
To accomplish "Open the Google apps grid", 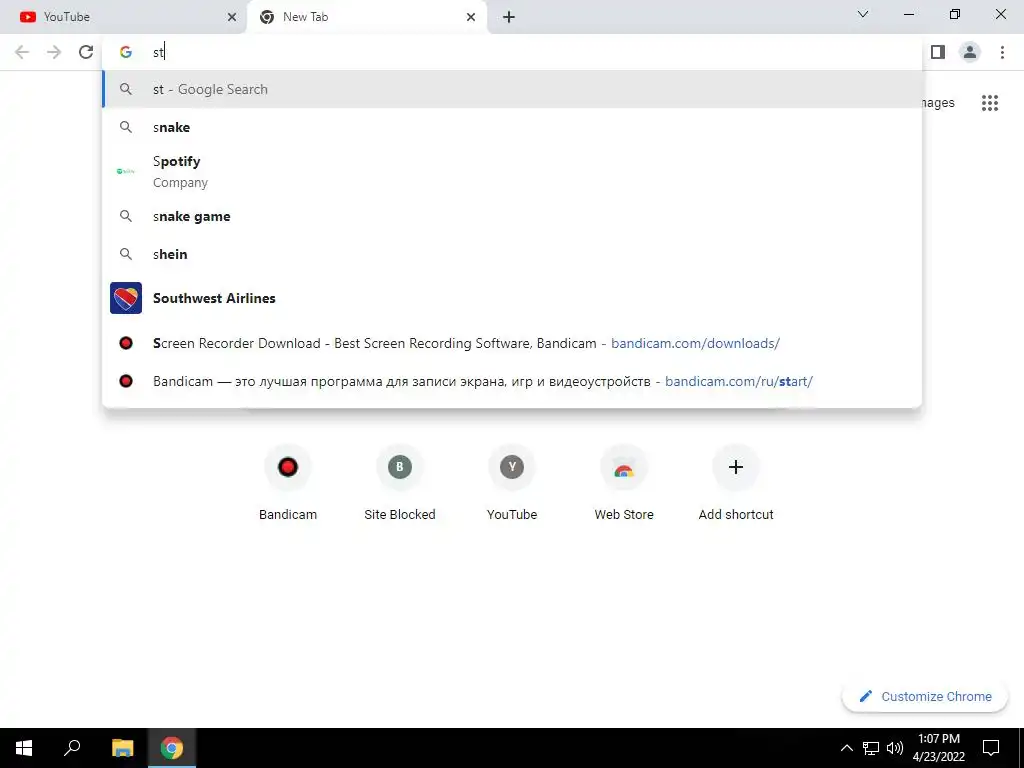I will (990, 103).
